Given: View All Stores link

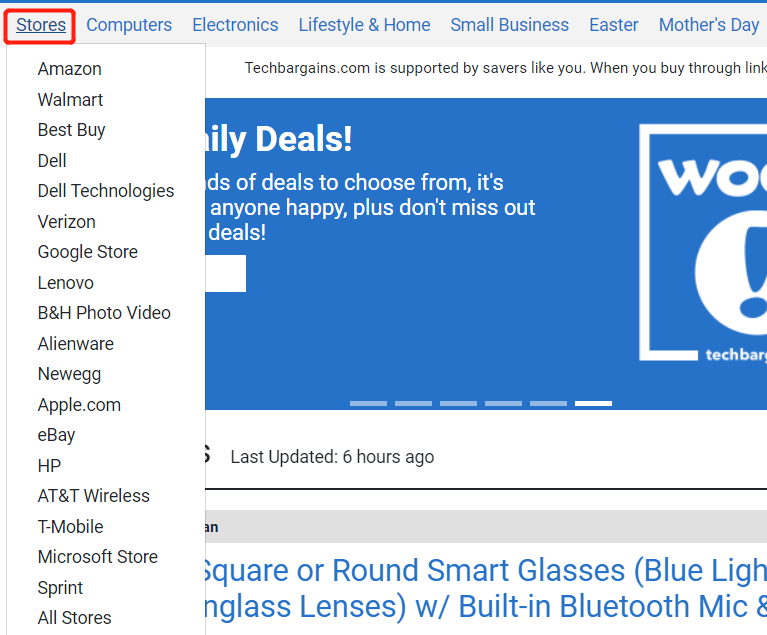Looking at the screenshot, I should click(75, 618).
